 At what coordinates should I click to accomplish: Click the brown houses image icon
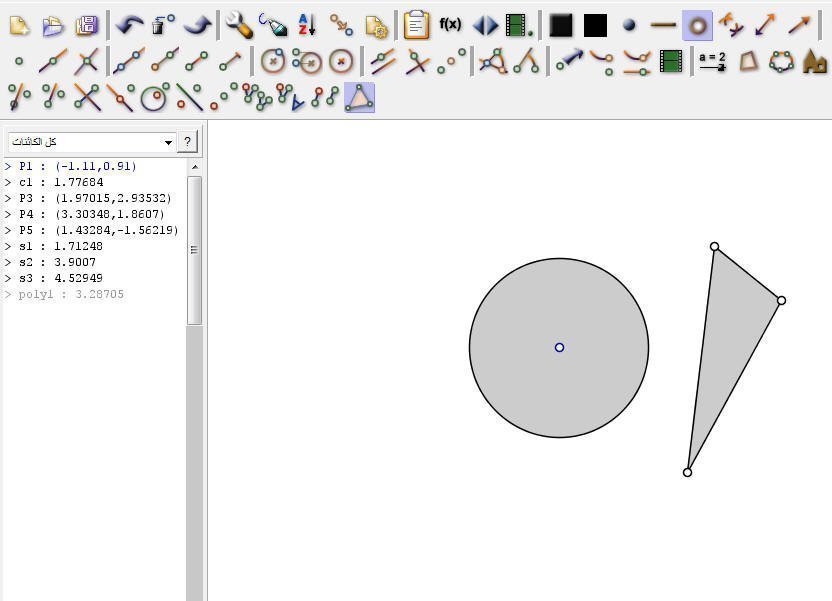pos(816,62)
